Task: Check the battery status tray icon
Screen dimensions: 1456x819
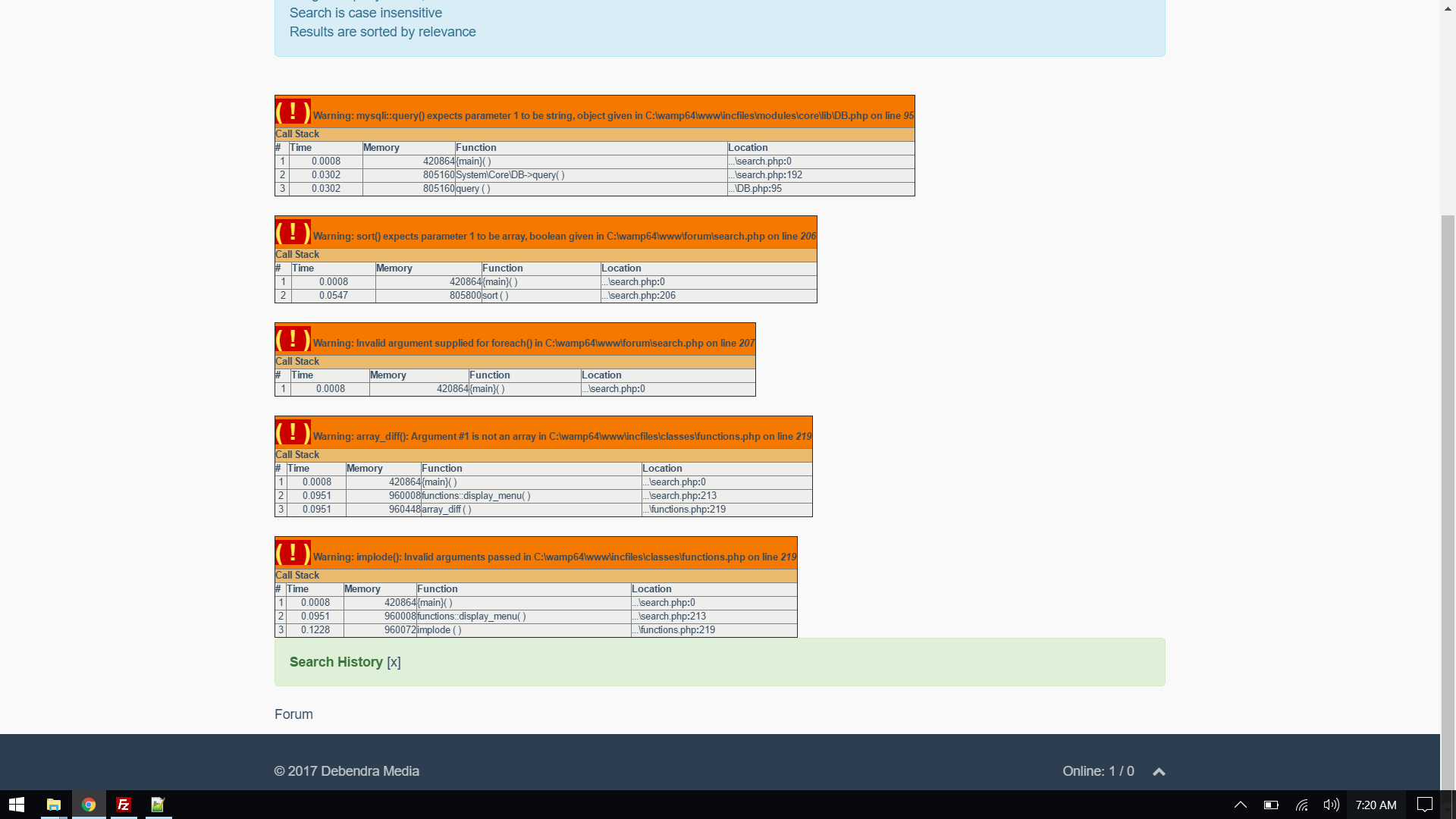Action: (1272, 805)
